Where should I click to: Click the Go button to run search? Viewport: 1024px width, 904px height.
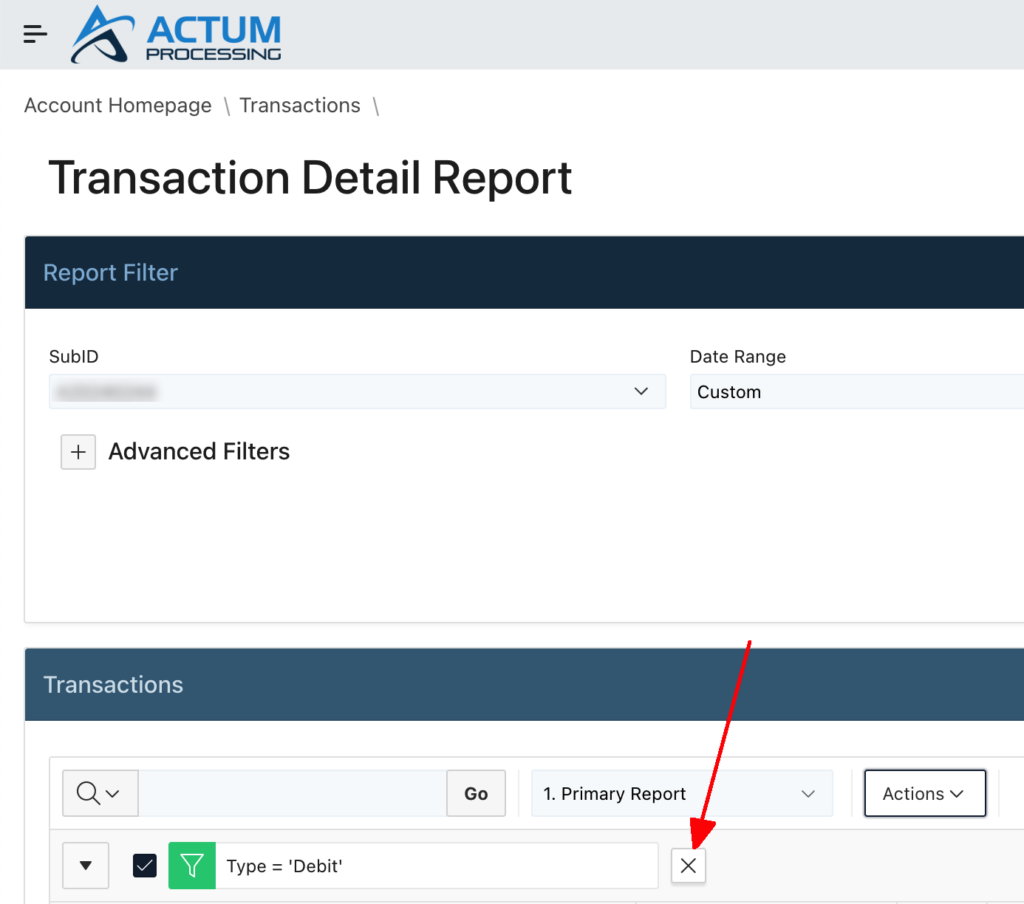point(475,793)
